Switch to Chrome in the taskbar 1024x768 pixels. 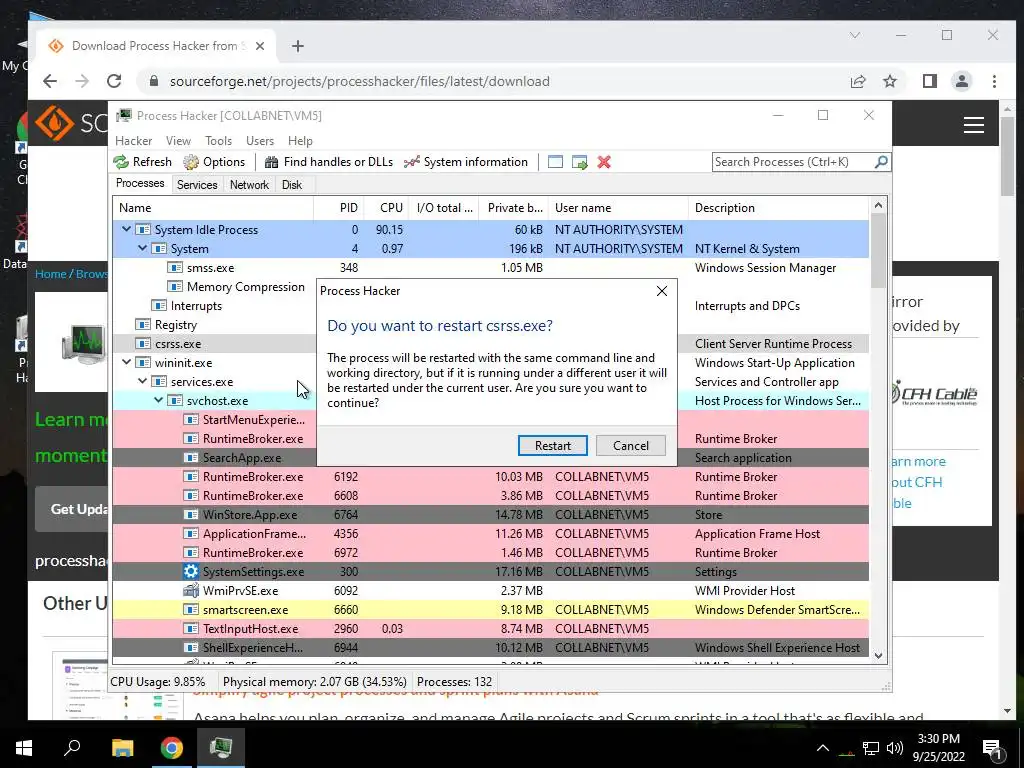(x=172, y=747)
